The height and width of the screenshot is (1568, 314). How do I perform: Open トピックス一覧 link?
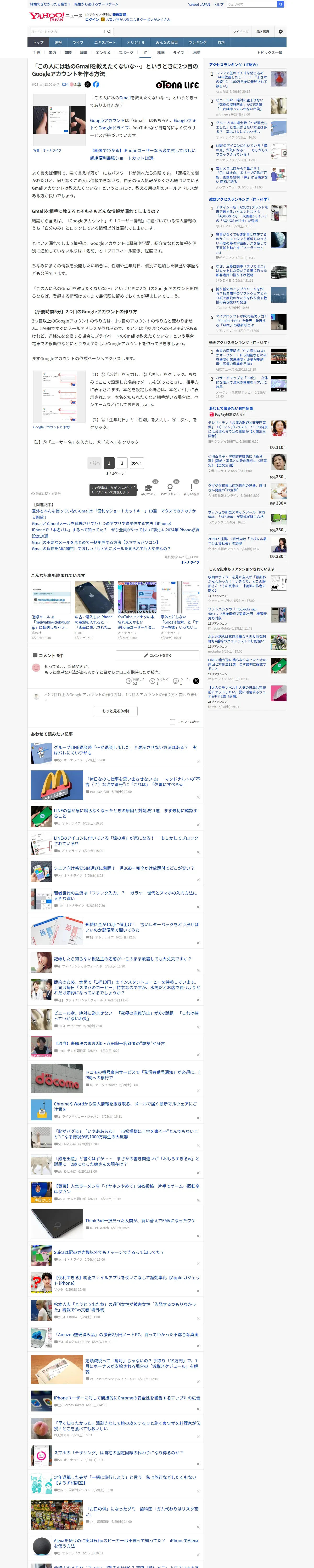[x=270, y=53]
